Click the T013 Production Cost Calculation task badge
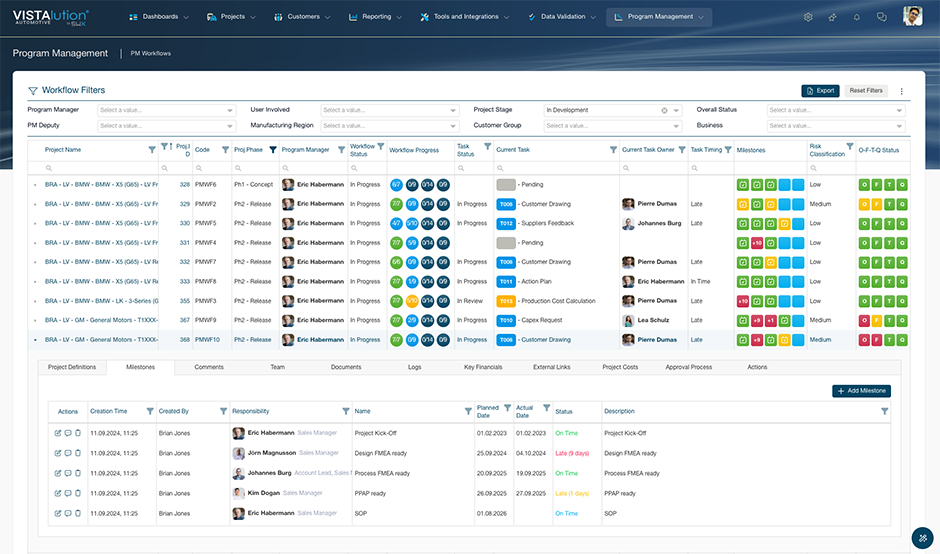The height and width of the screenshot is (554, 940). [x=506, y=301]
